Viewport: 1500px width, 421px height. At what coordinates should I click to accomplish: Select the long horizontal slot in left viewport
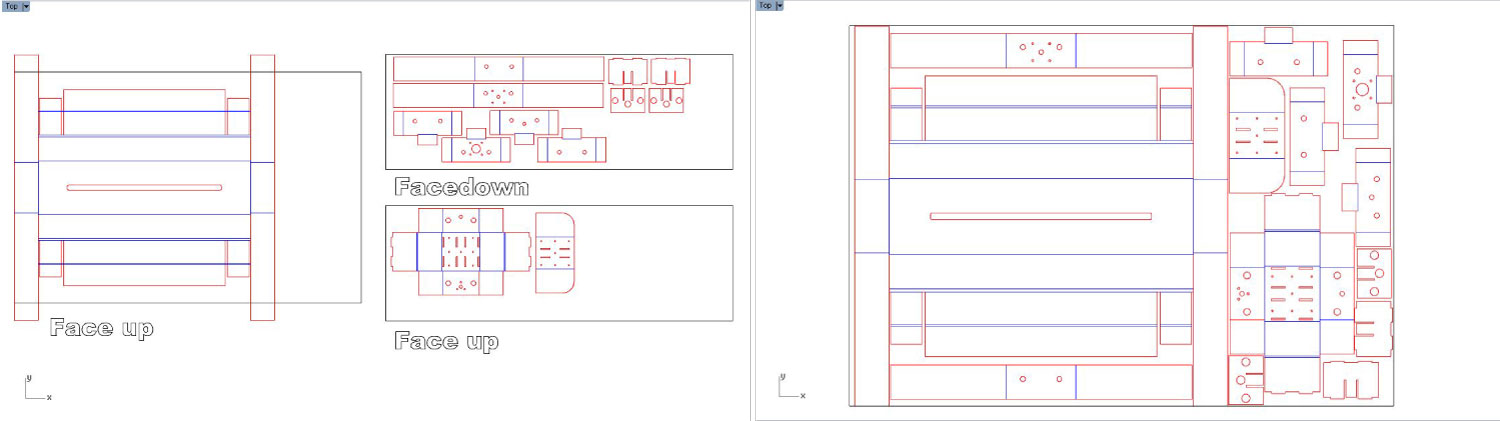[x=144, y=187]
